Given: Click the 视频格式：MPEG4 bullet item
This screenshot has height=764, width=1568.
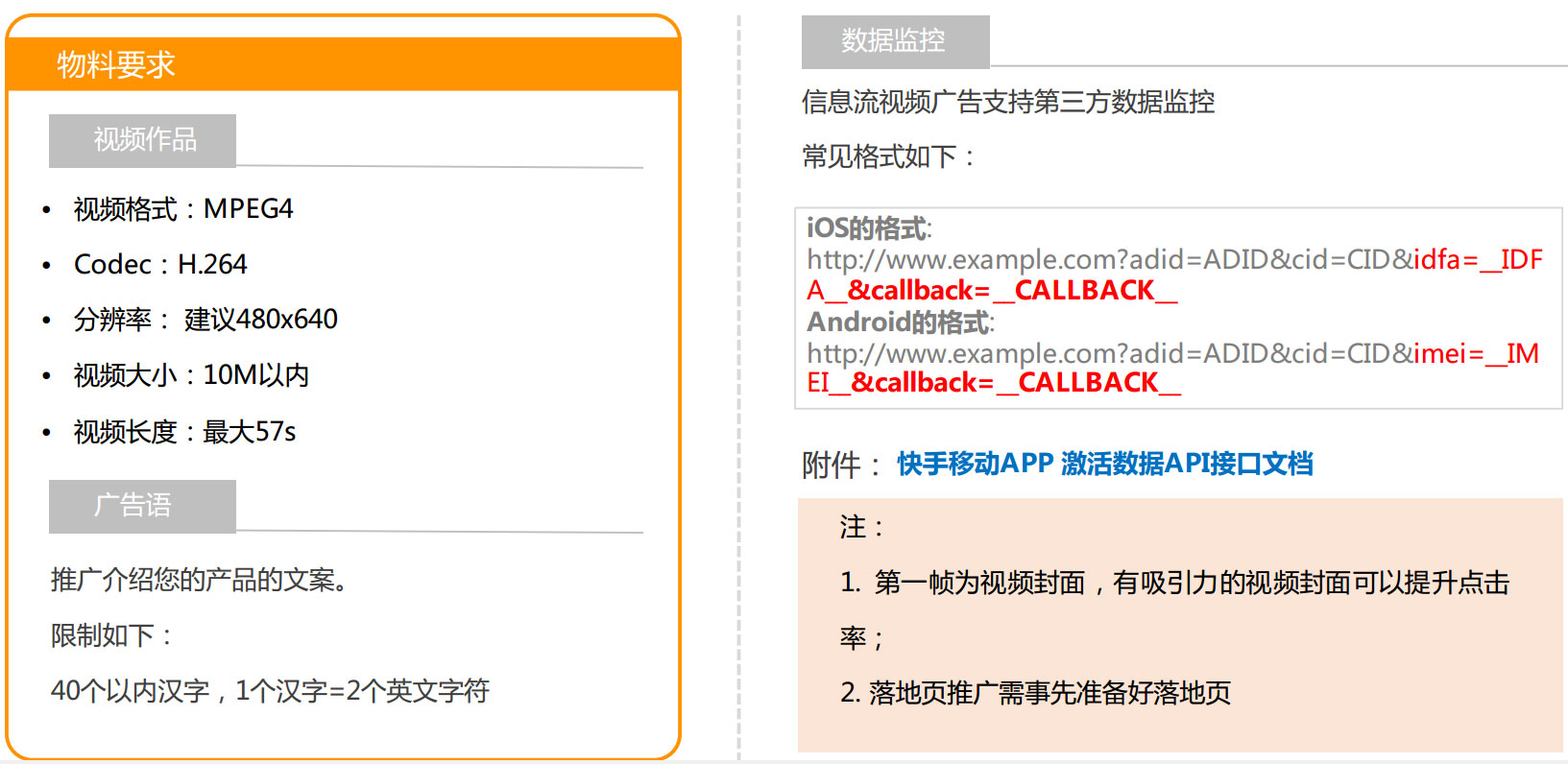Looking at the screenshot, I should coord(183,209).
